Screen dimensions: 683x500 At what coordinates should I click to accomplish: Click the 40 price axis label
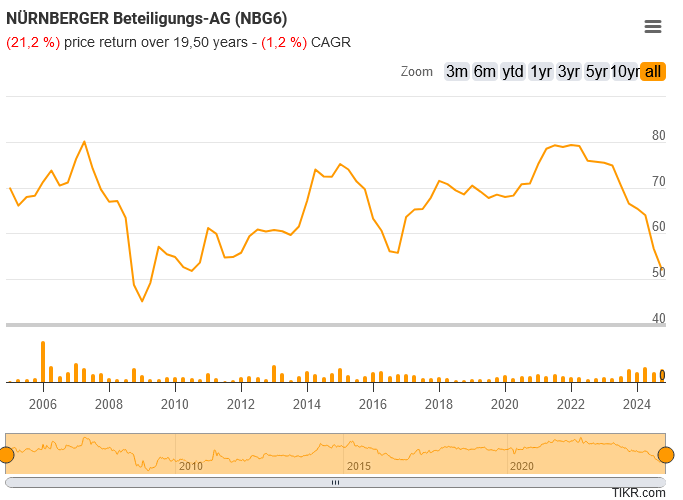pyautogui.click(x=659, y=318)
